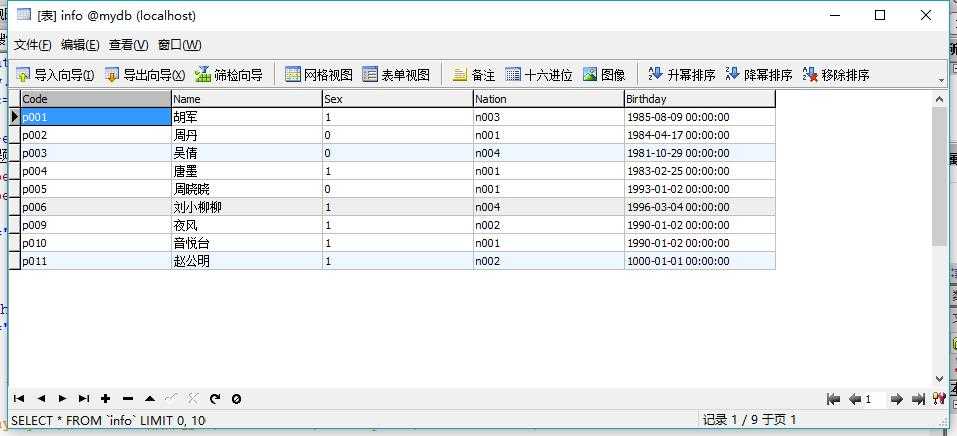Go to next record icon
This screenshot has width=957, height=436.
[x=62, y=399]
